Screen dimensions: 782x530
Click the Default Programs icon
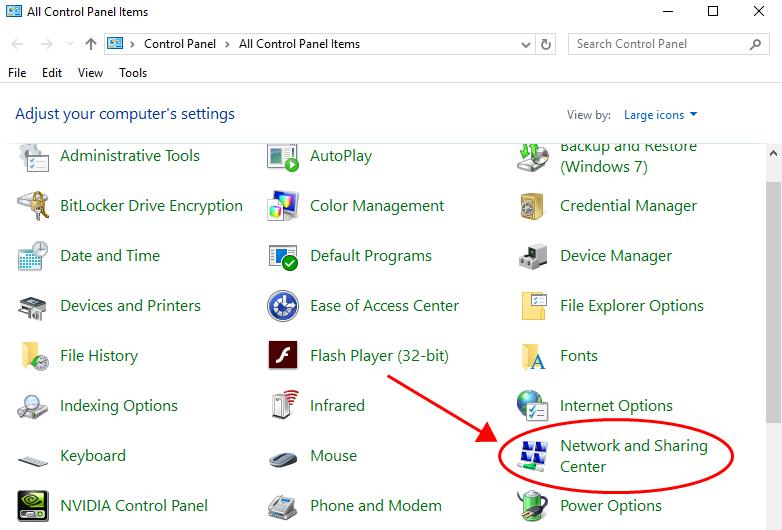(283, 257)
